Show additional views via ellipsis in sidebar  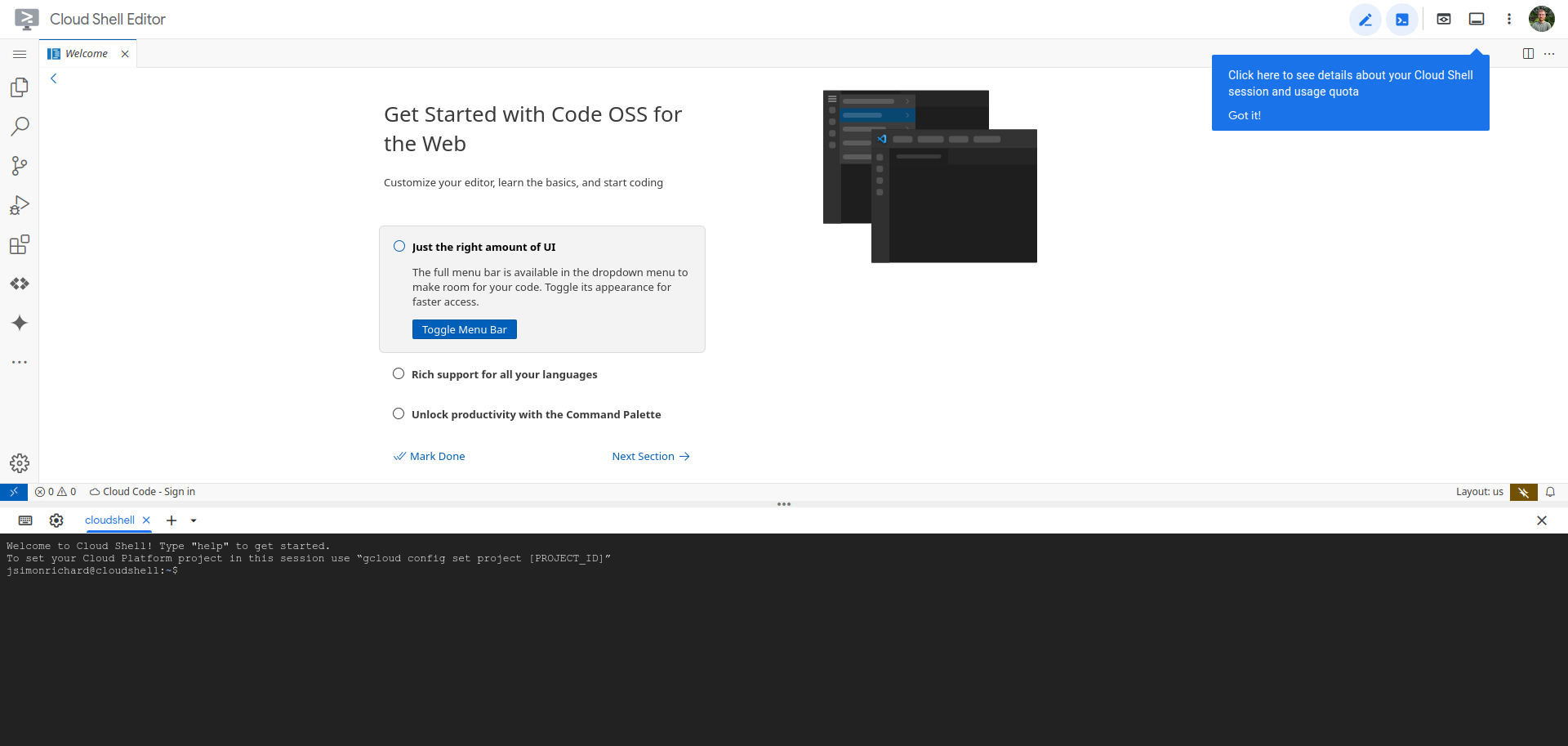click(20, 362)
